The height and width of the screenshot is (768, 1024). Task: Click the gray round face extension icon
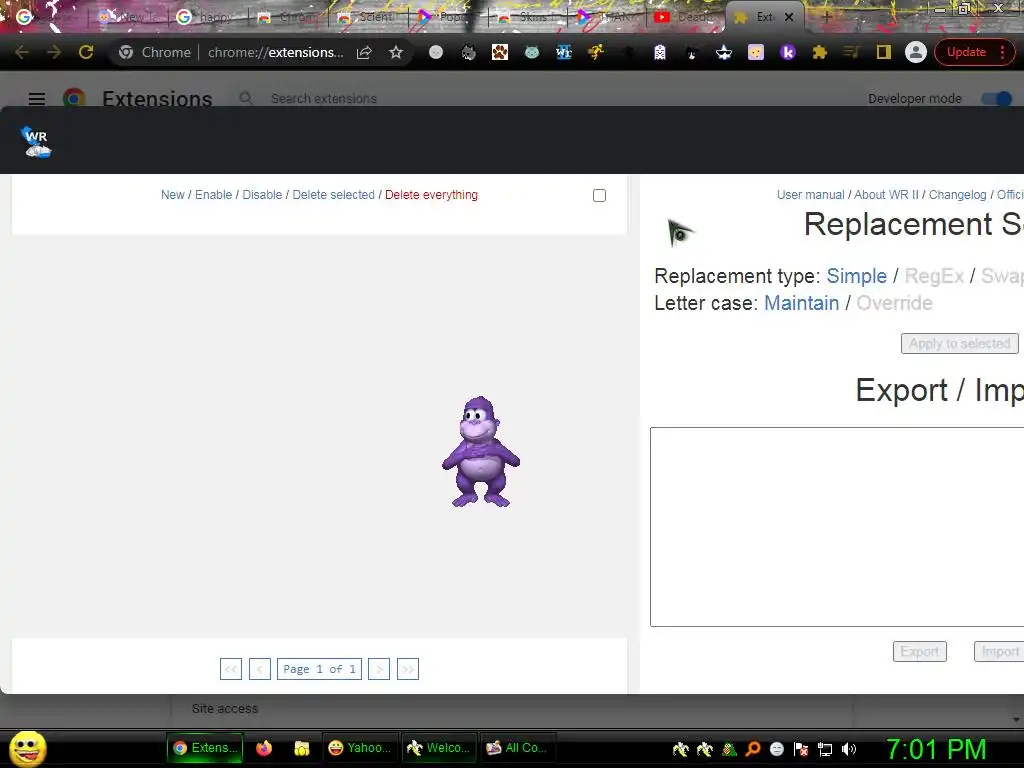(x=436, y=52)
